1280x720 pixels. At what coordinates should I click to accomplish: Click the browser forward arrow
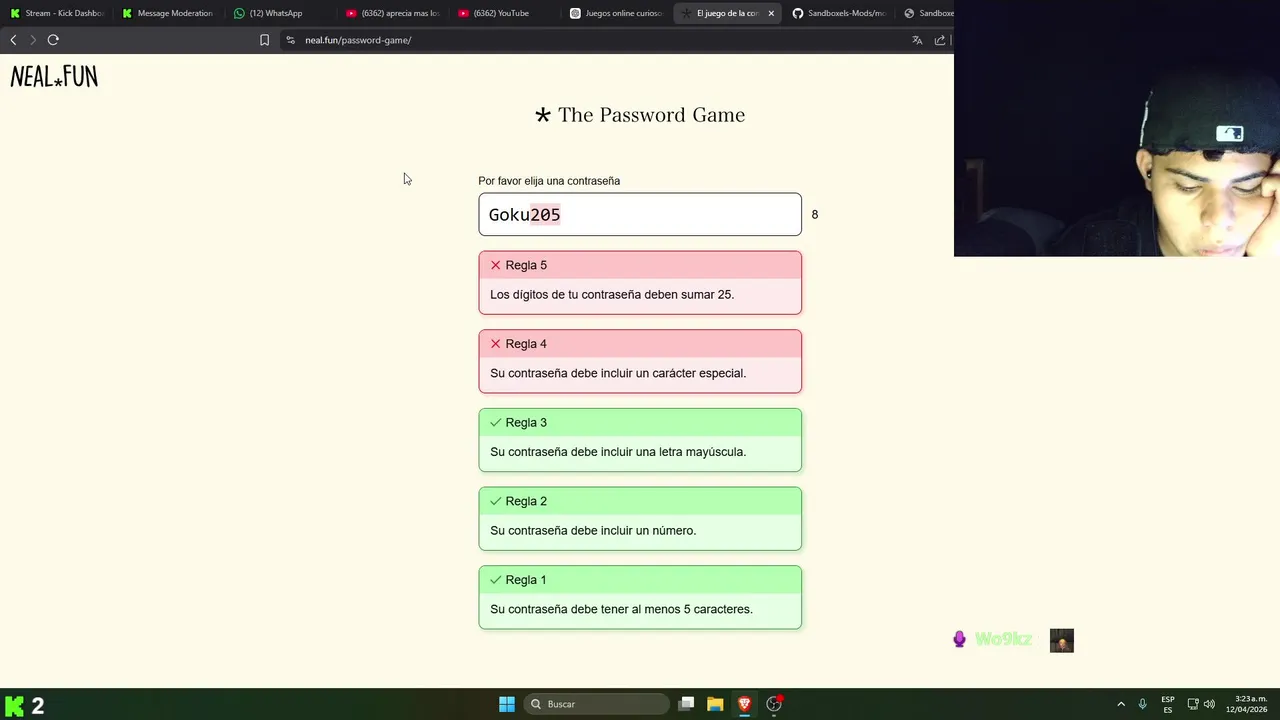pyautogui.click(x=33, y=40)
